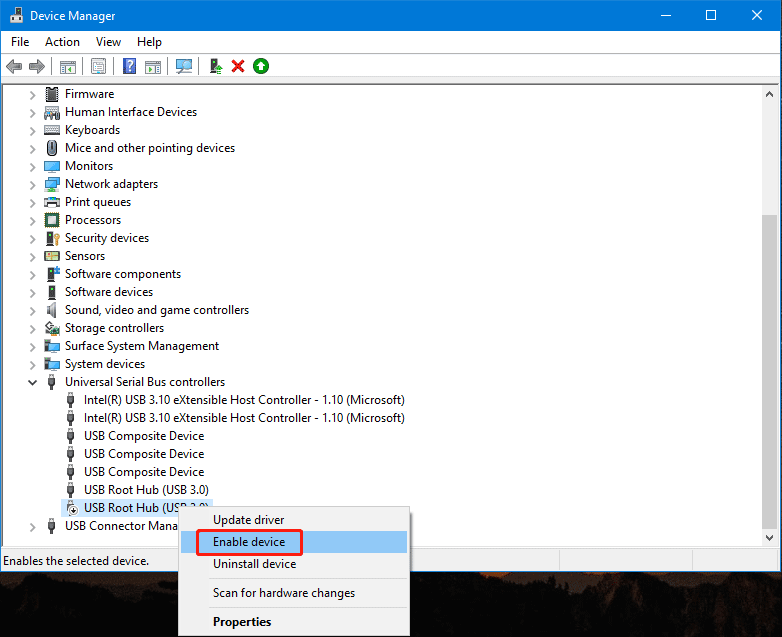Image resolution: width=782 pixels, height=637 pixels.
Task: Open the Properties sheet toolbar icon
Action: (98, 66)
